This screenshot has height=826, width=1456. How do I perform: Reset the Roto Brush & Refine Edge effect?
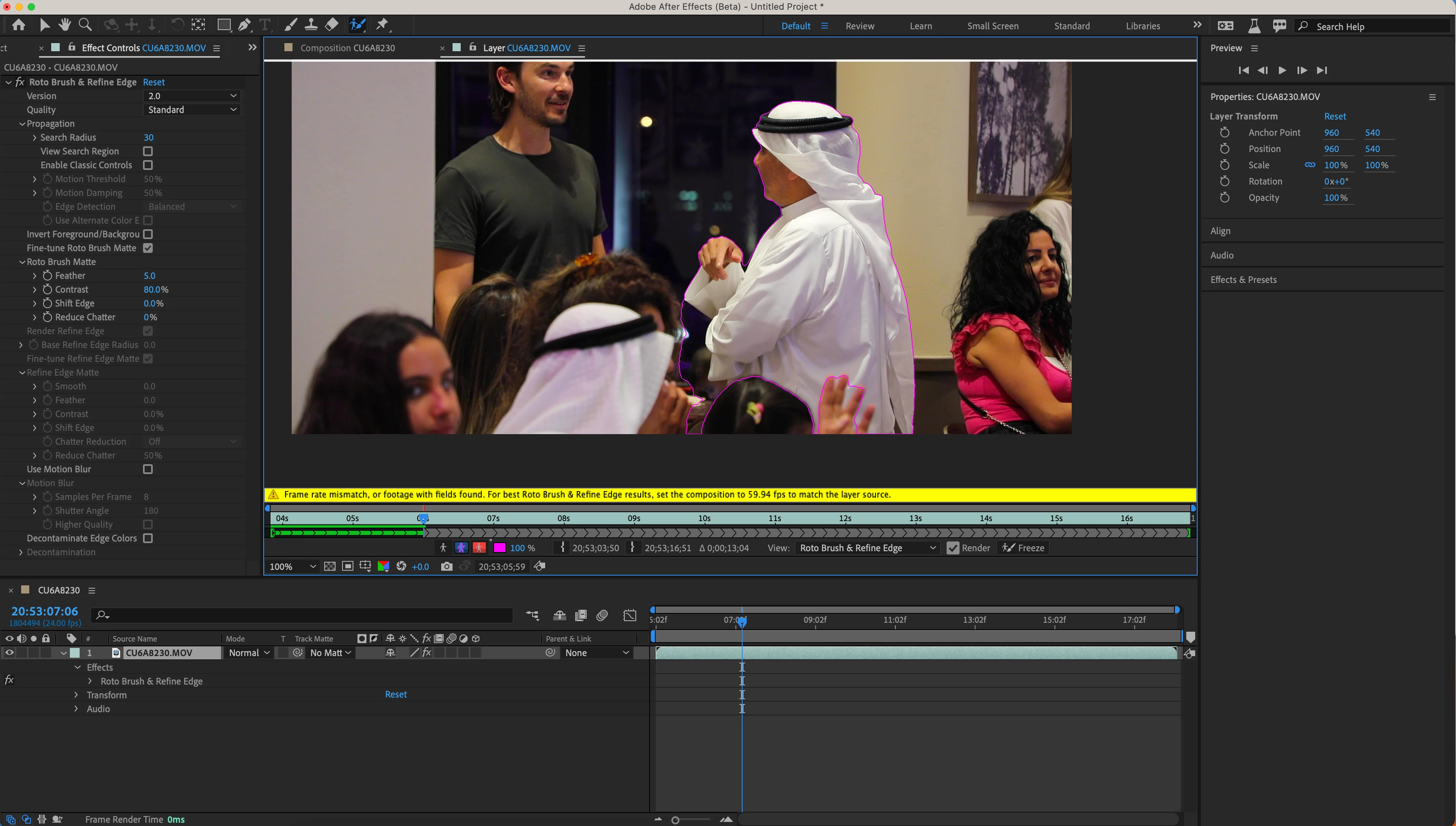tap(154, 82)
